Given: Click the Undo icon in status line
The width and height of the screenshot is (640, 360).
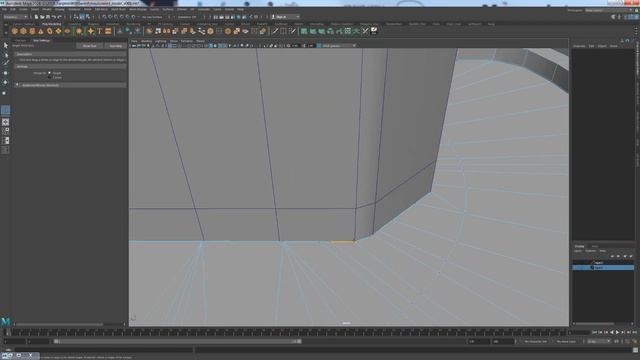Looking at the screenshot, I should pos(53,17).
